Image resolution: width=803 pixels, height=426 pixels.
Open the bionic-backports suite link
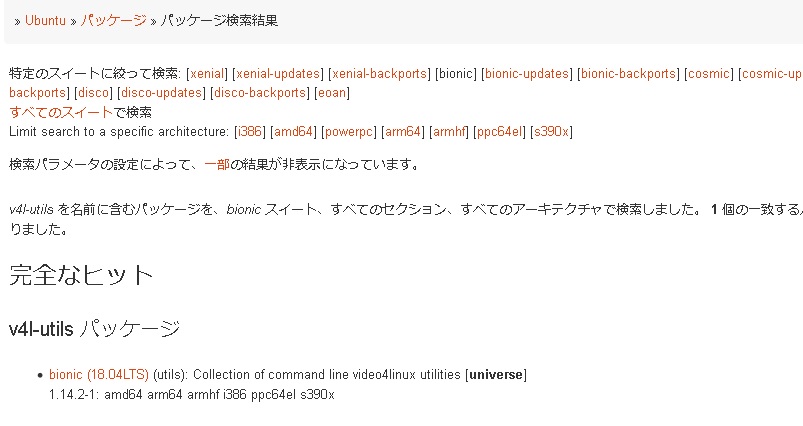628,74
